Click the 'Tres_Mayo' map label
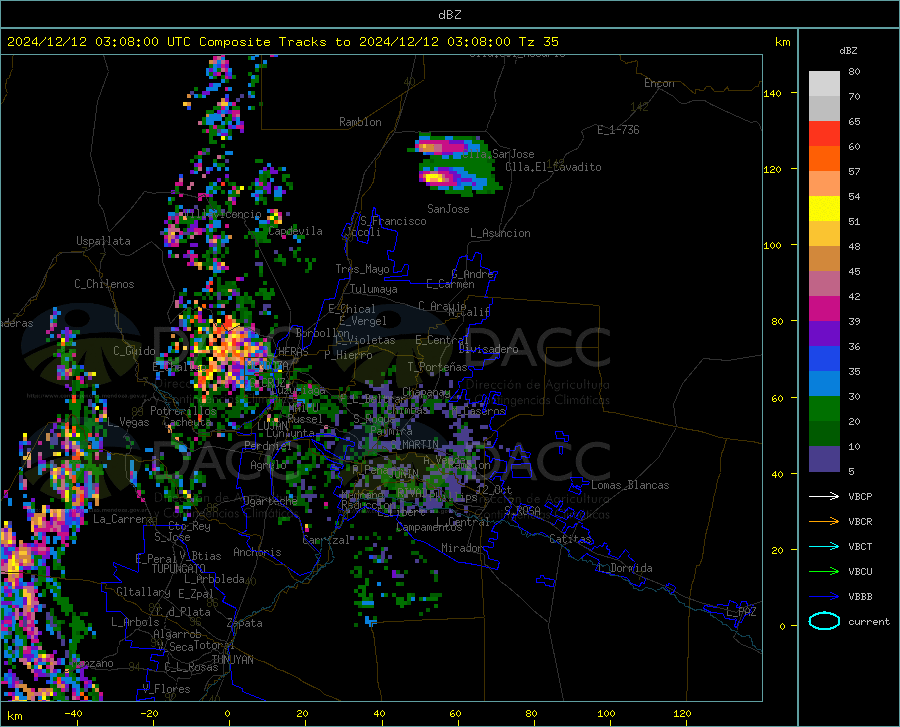 tap(362, 269)
